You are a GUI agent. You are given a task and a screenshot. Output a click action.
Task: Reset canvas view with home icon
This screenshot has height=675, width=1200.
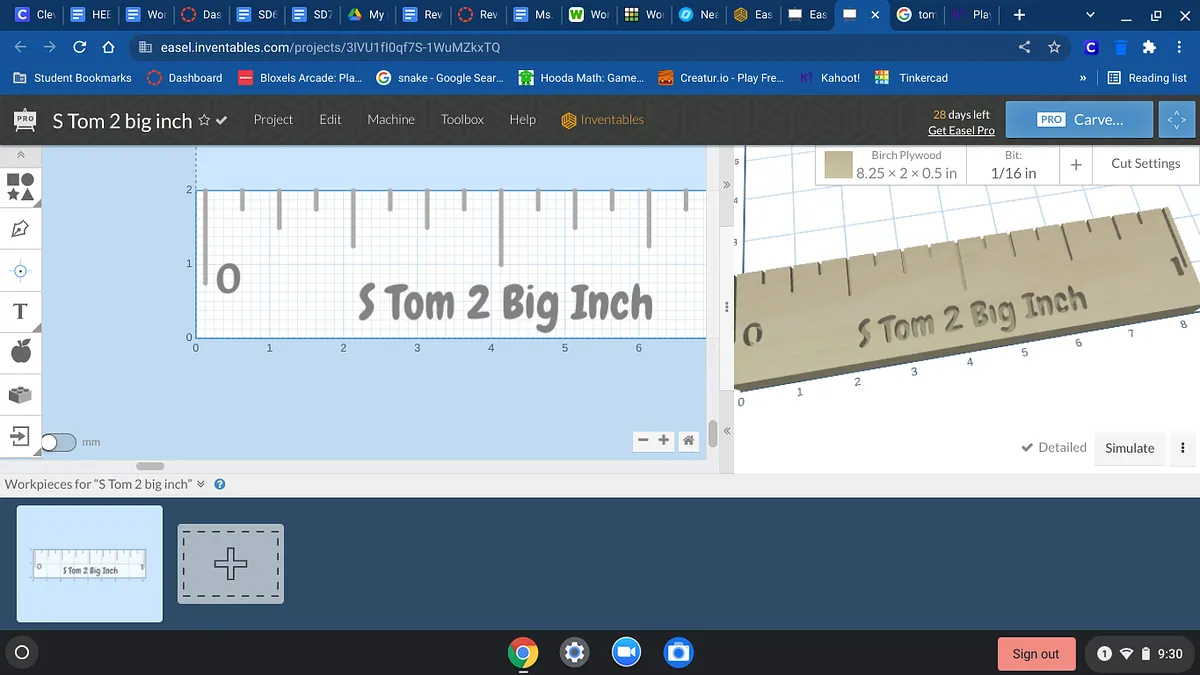[x=688, y=440]
